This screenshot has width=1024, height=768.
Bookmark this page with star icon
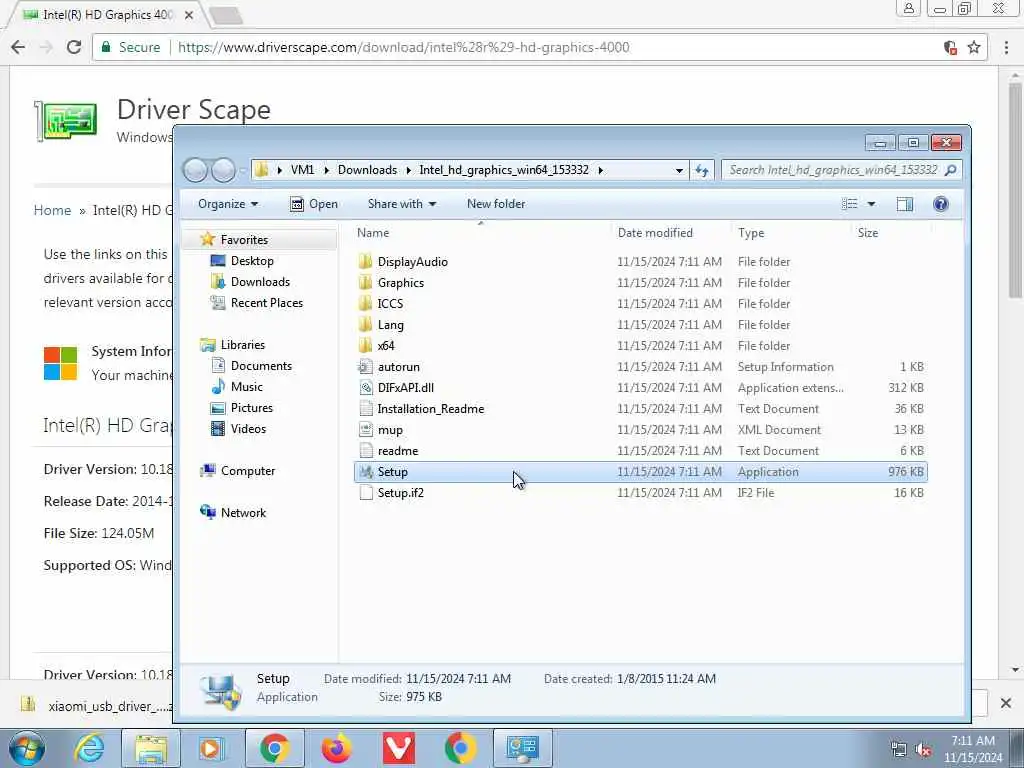(974, 47)
